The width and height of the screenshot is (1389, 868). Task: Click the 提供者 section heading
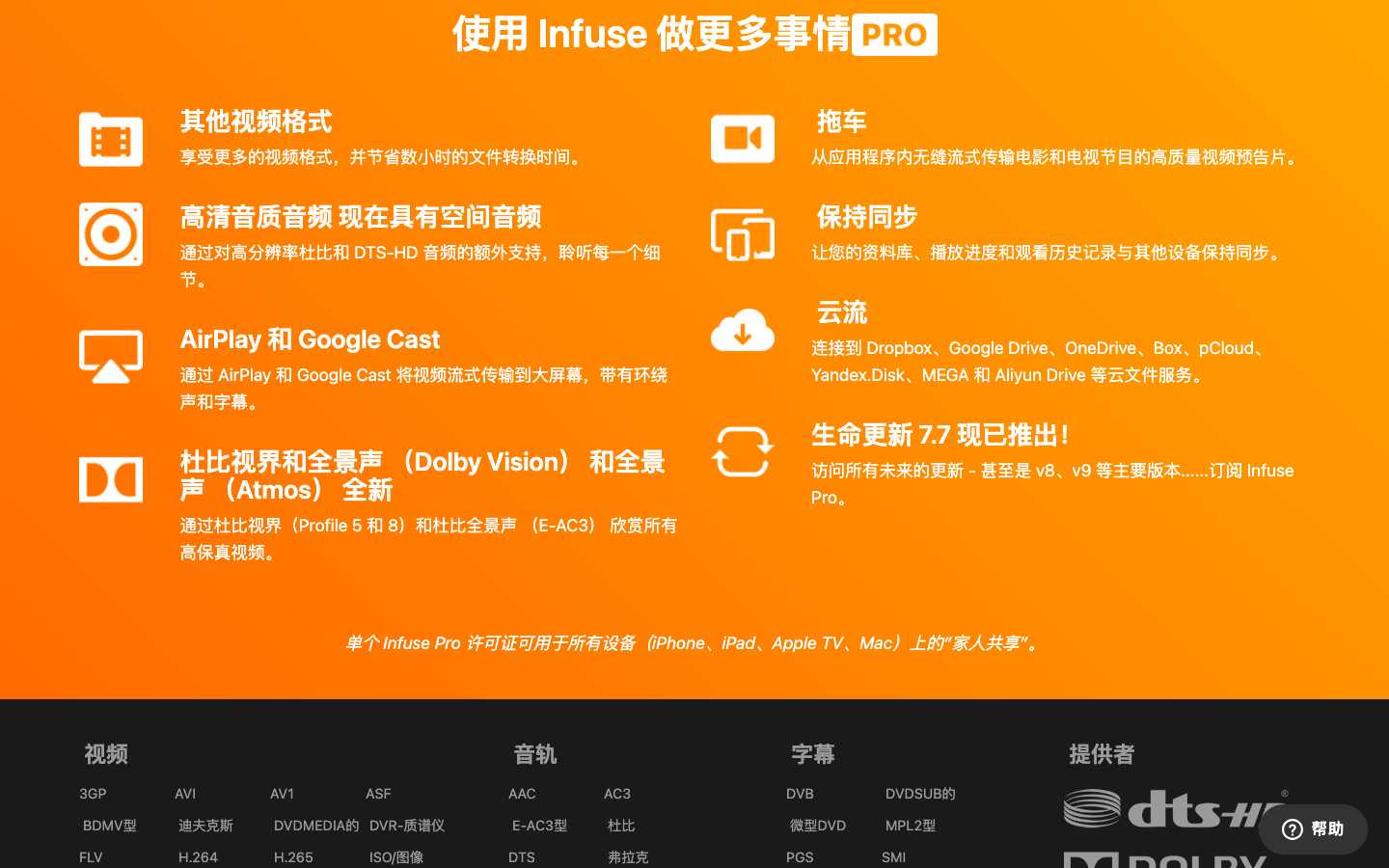(1102, 754)
